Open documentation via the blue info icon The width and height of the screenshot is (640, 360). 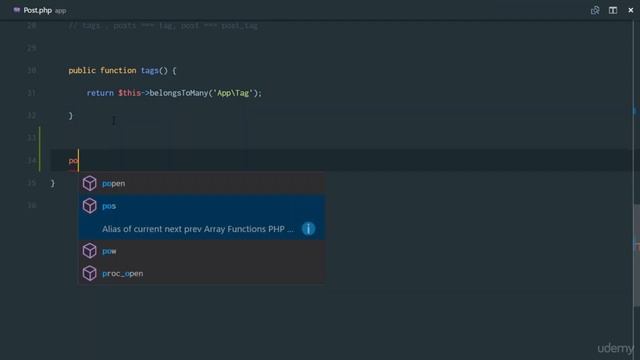(x=308, y=229)
